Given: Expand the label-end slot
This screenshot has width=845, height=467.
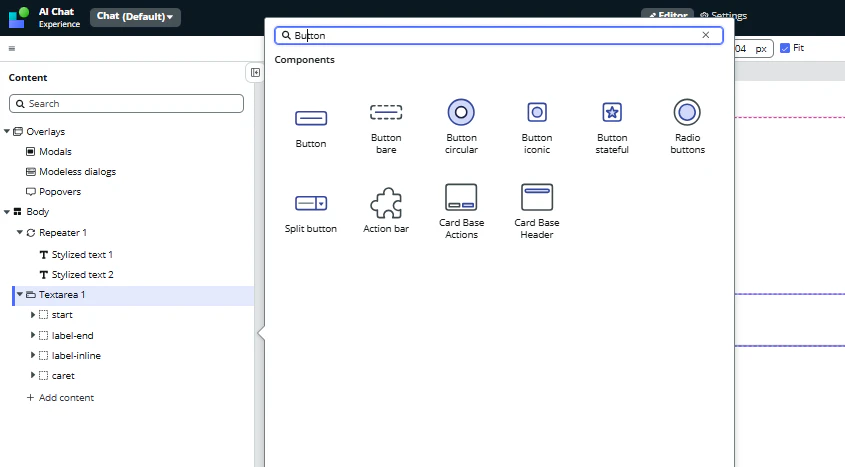Looking at the screenshot, I should click(32, 335).
